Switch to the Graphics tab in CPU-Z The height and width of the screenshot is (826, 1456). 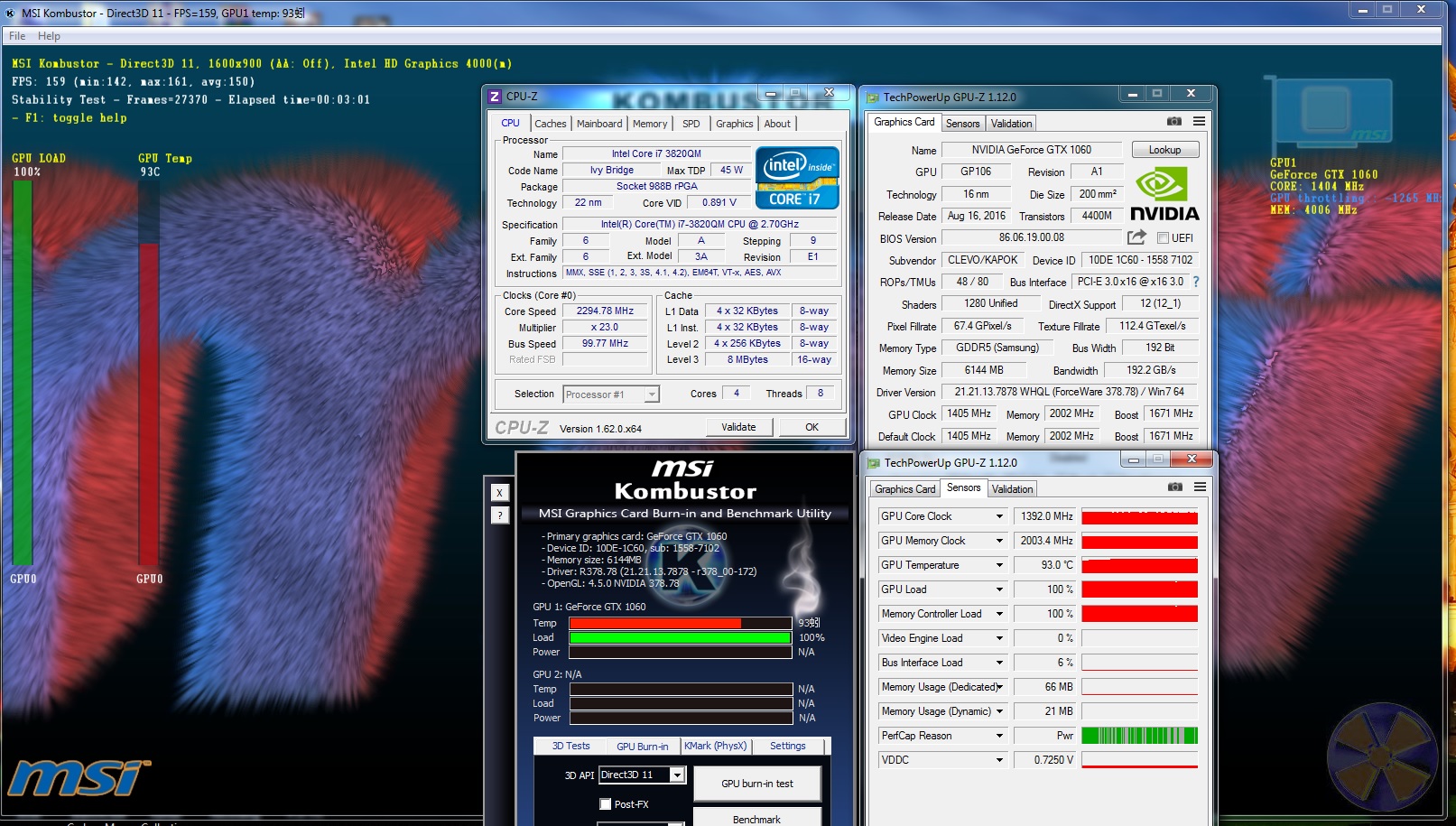click(x=735, y=124)
